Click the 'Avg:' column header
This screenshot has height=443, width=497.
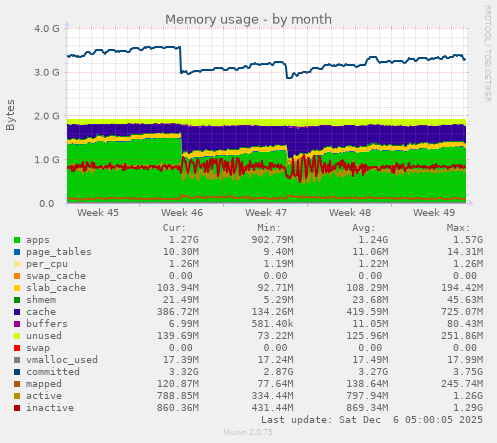pos(364,228)
